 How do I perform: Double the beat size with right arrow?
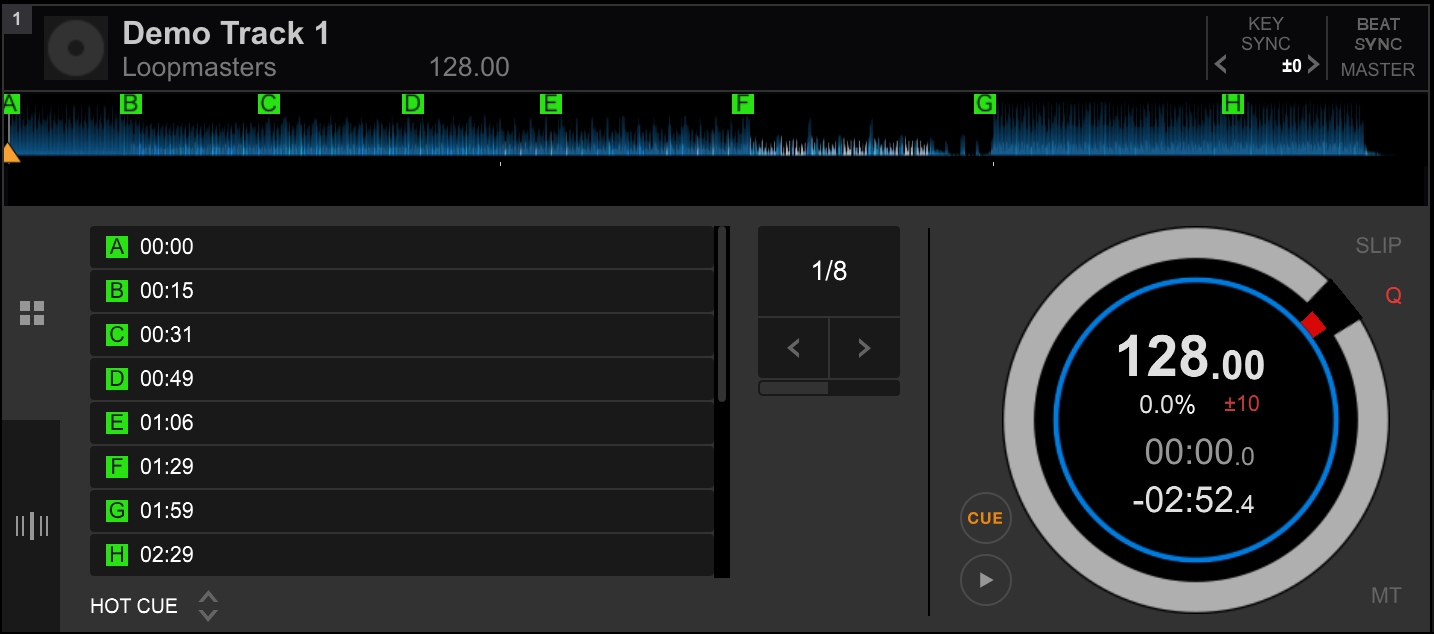click(864, 348)
